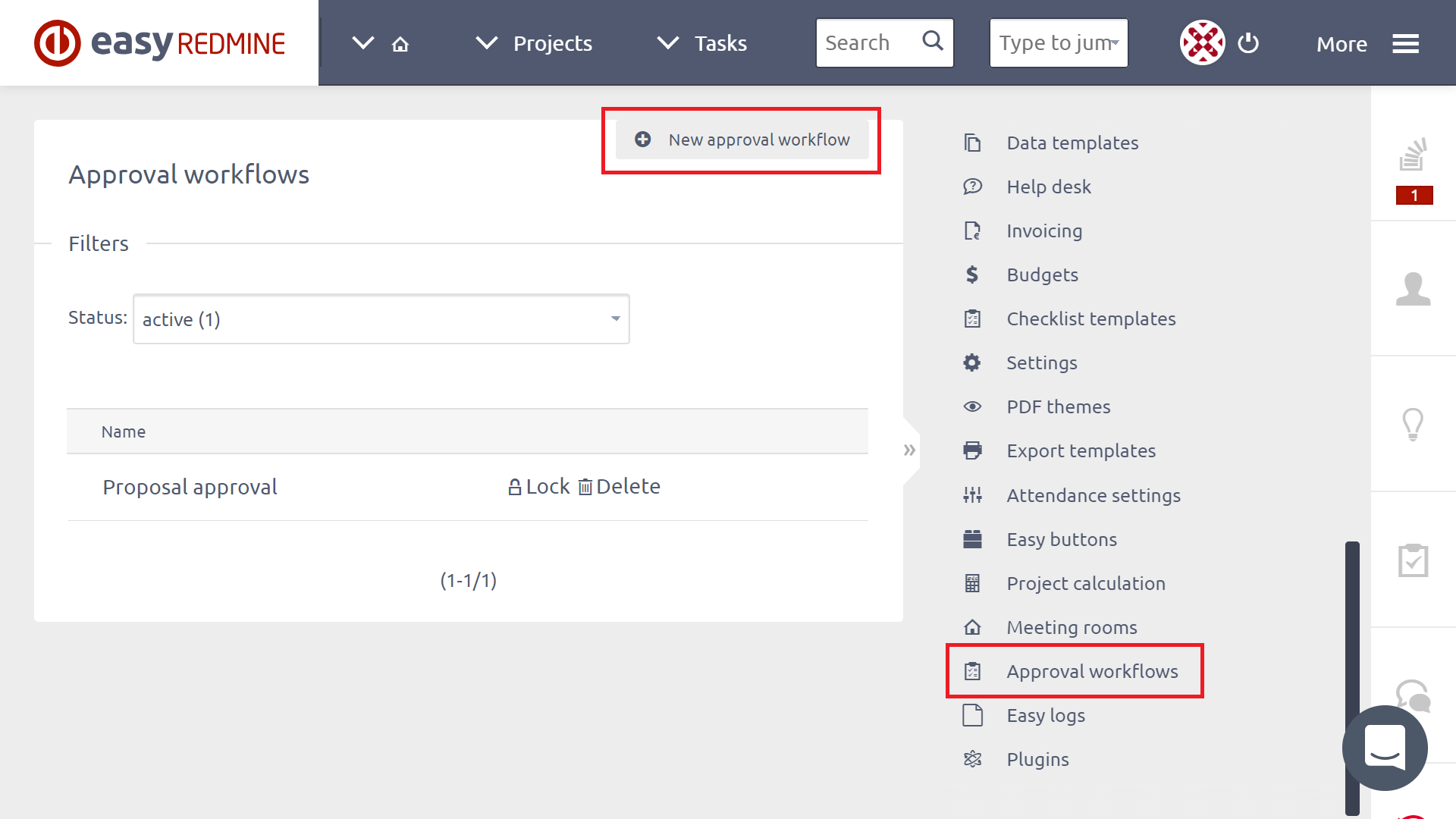Click the Attendance settings sliders icon
Viewport: 1456px width, 819px height.
(972, 495)
